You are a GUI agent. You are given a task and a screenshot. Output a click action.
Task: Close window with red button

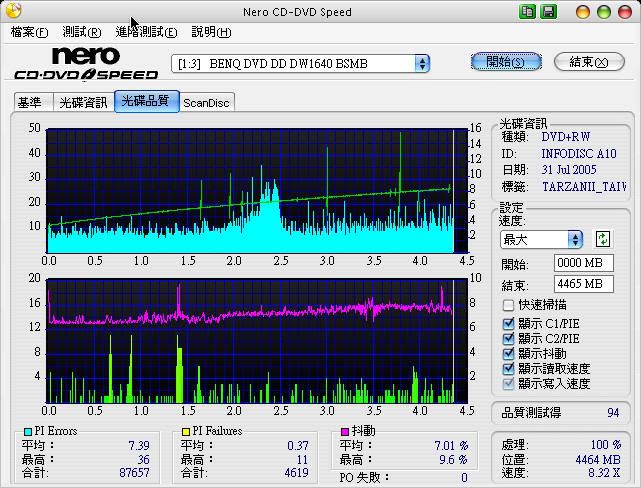coord(625,12)
